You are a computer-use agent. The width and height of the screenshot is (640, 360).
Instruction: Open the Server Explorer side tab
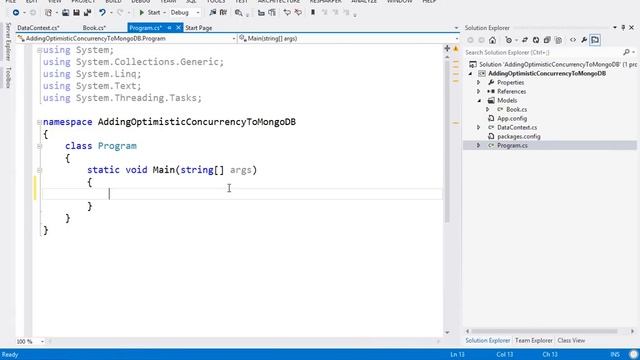[x=8, y=42]
